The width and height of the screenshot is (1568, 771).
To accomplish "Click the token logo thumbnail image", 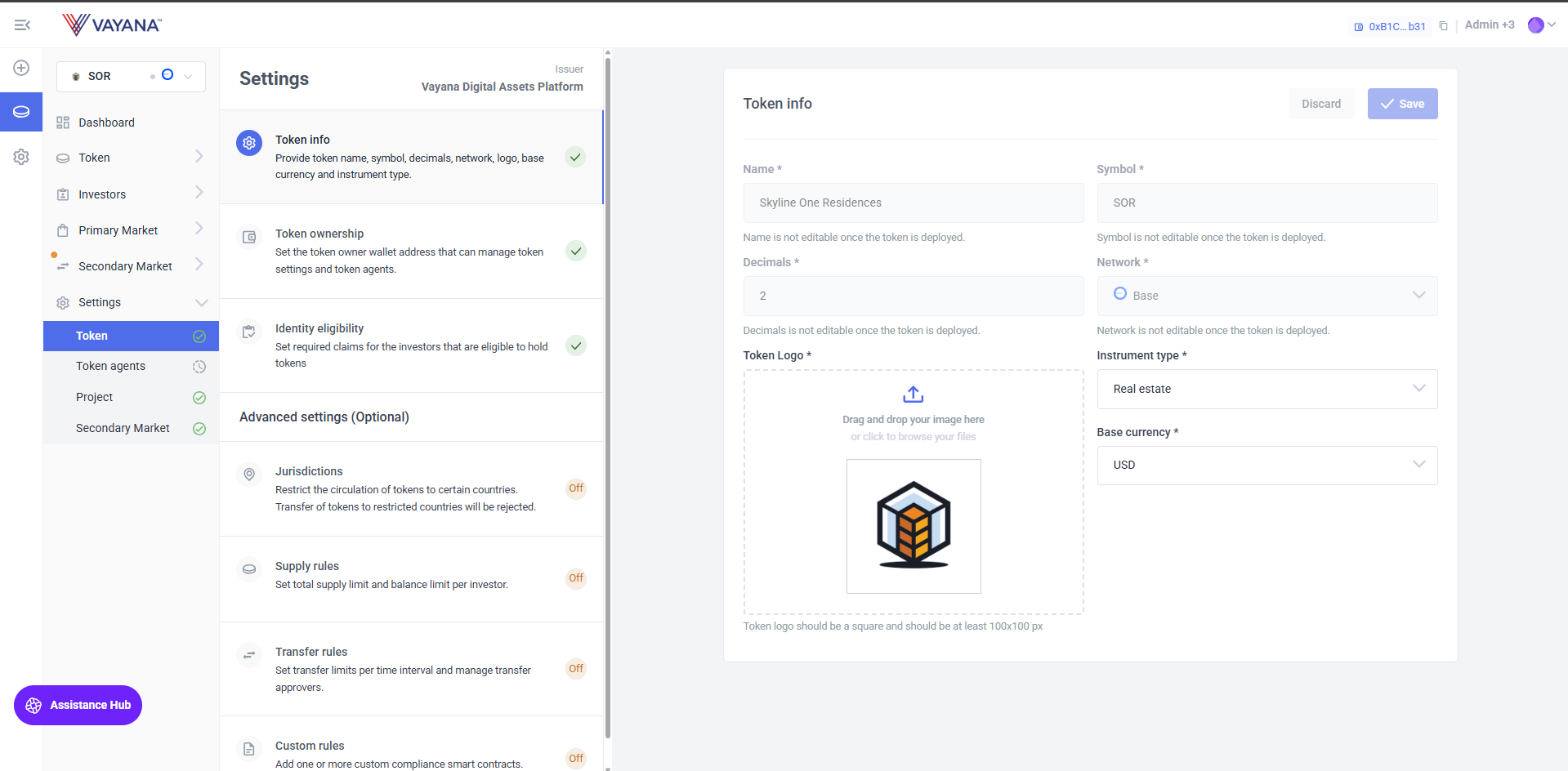I will coord(914,526).
